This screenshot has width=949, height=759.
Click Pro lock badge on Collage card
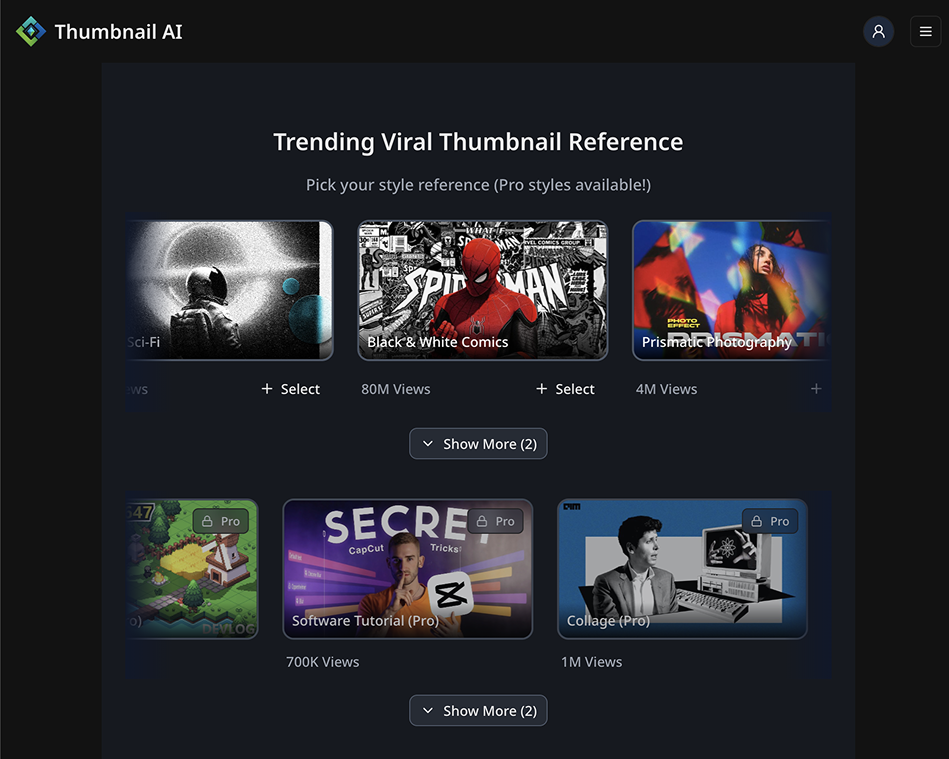[x=770, y=521]
